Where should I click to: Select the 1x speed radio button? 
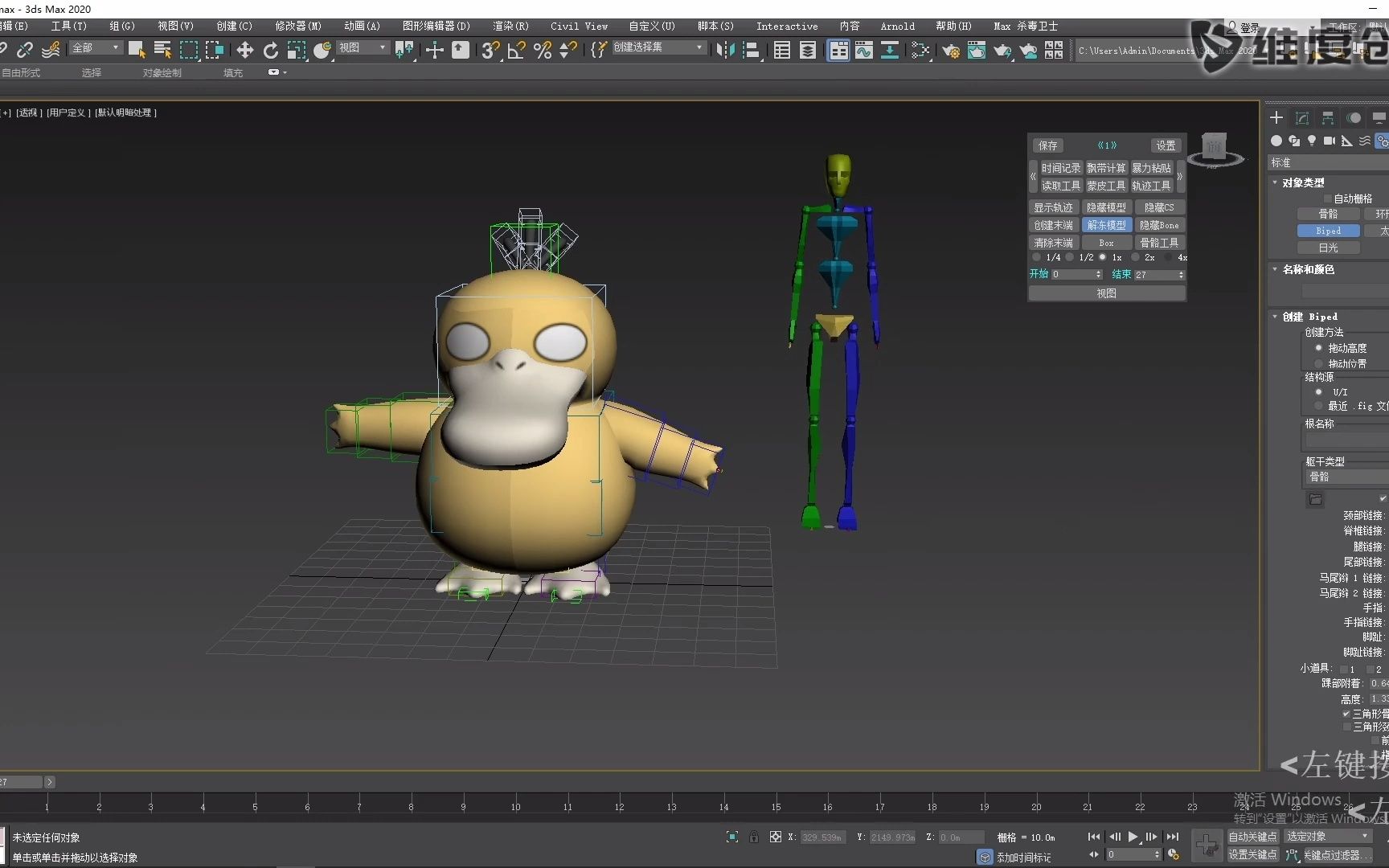1103,257
